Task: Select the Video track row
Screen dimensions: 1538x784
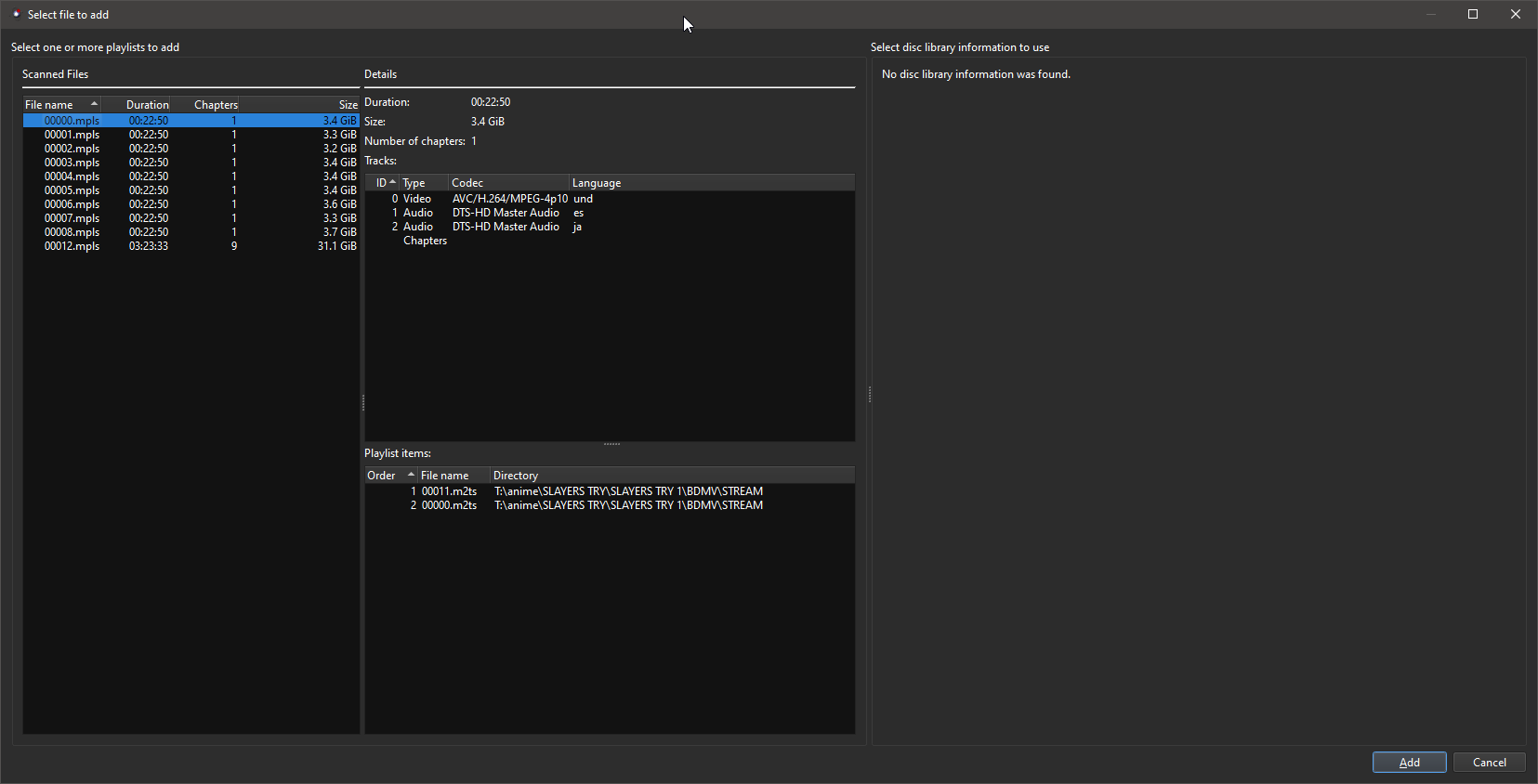Action: click(417, 199)
